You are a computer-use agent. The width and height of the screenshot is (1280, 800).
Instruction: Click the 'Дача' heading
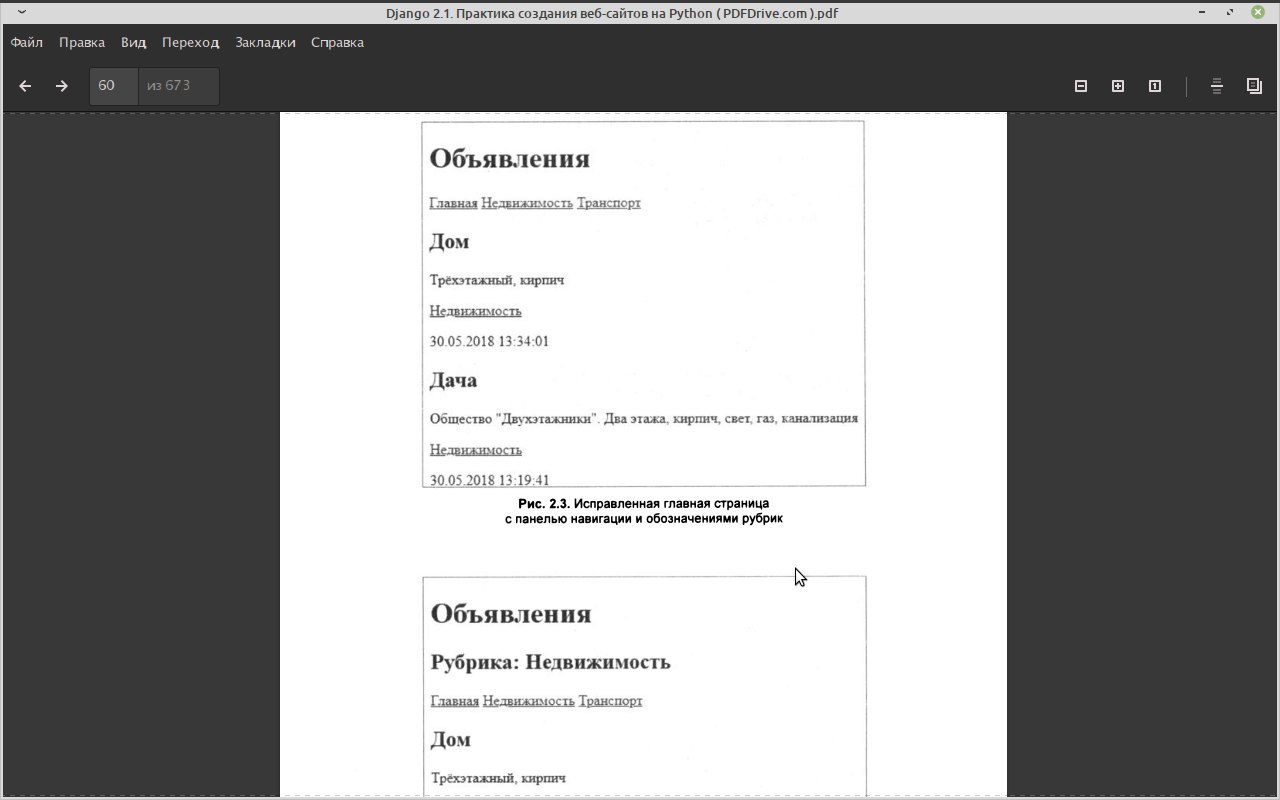pyautogui.click(x=453, y=380)
